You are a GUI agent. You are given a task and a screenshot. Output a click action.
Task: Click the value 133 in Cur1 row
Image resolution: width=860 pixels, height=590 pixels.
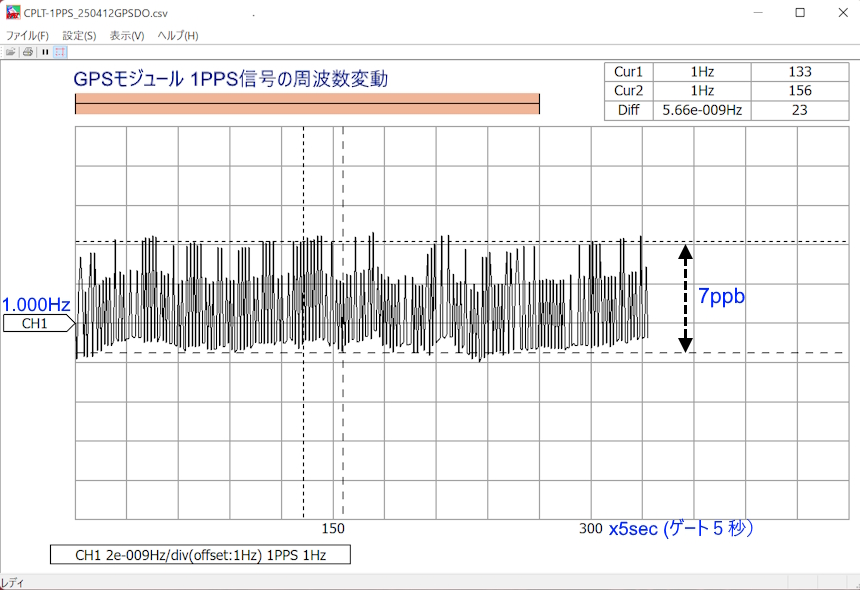point(800,72)
